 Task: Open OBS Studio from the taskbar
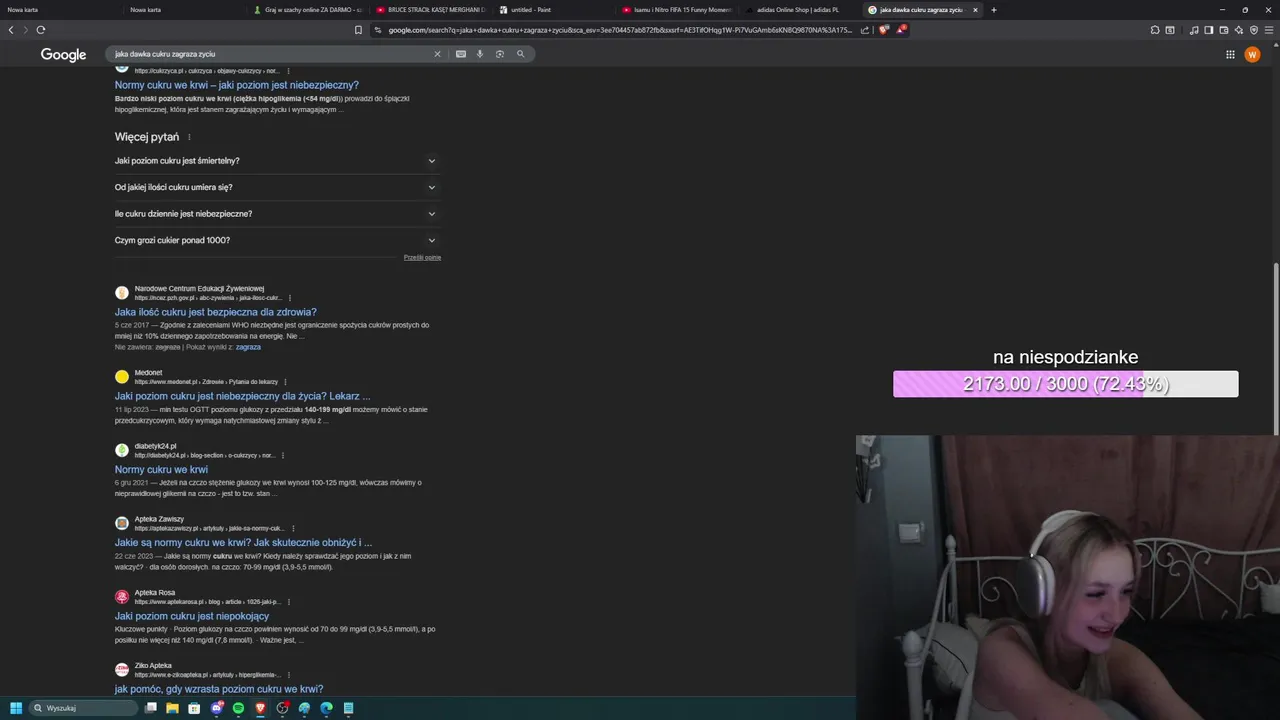point(283,708)
